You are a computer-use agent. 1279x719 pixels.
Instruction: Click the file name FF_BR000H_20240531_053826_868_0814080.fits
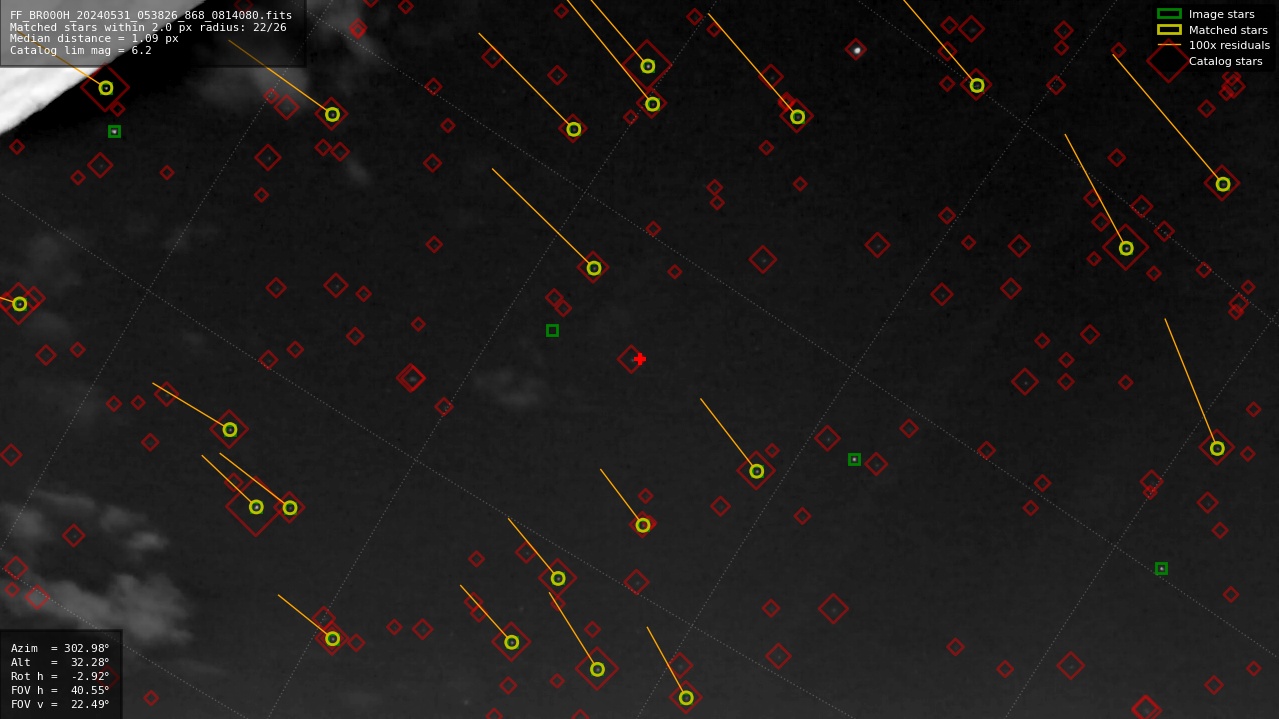click(x=151, y=15)
